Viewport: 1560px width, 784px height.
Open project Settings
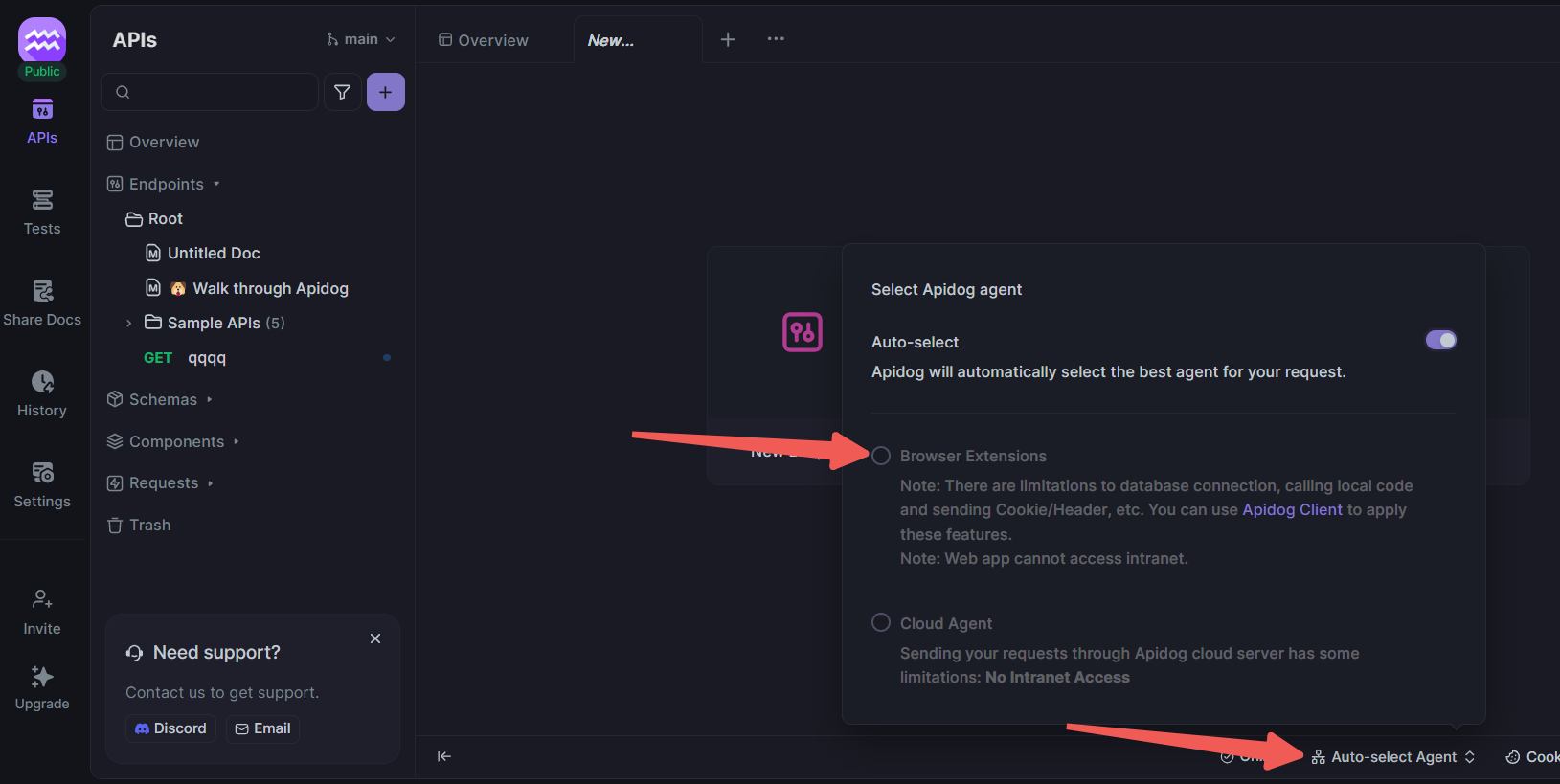tap(42, 485)
